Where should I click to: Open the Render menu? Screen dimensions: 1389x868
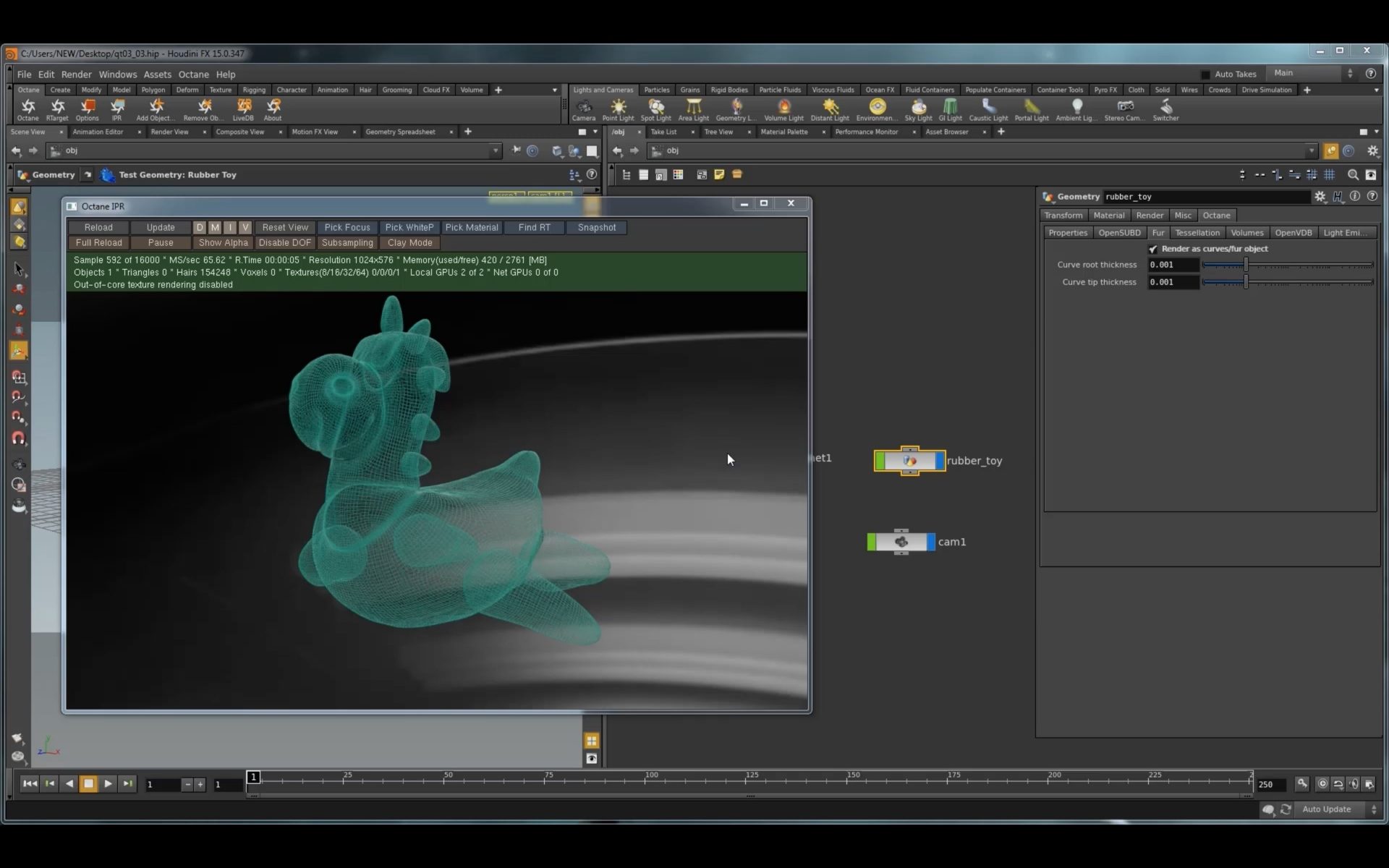click(76, 75)
